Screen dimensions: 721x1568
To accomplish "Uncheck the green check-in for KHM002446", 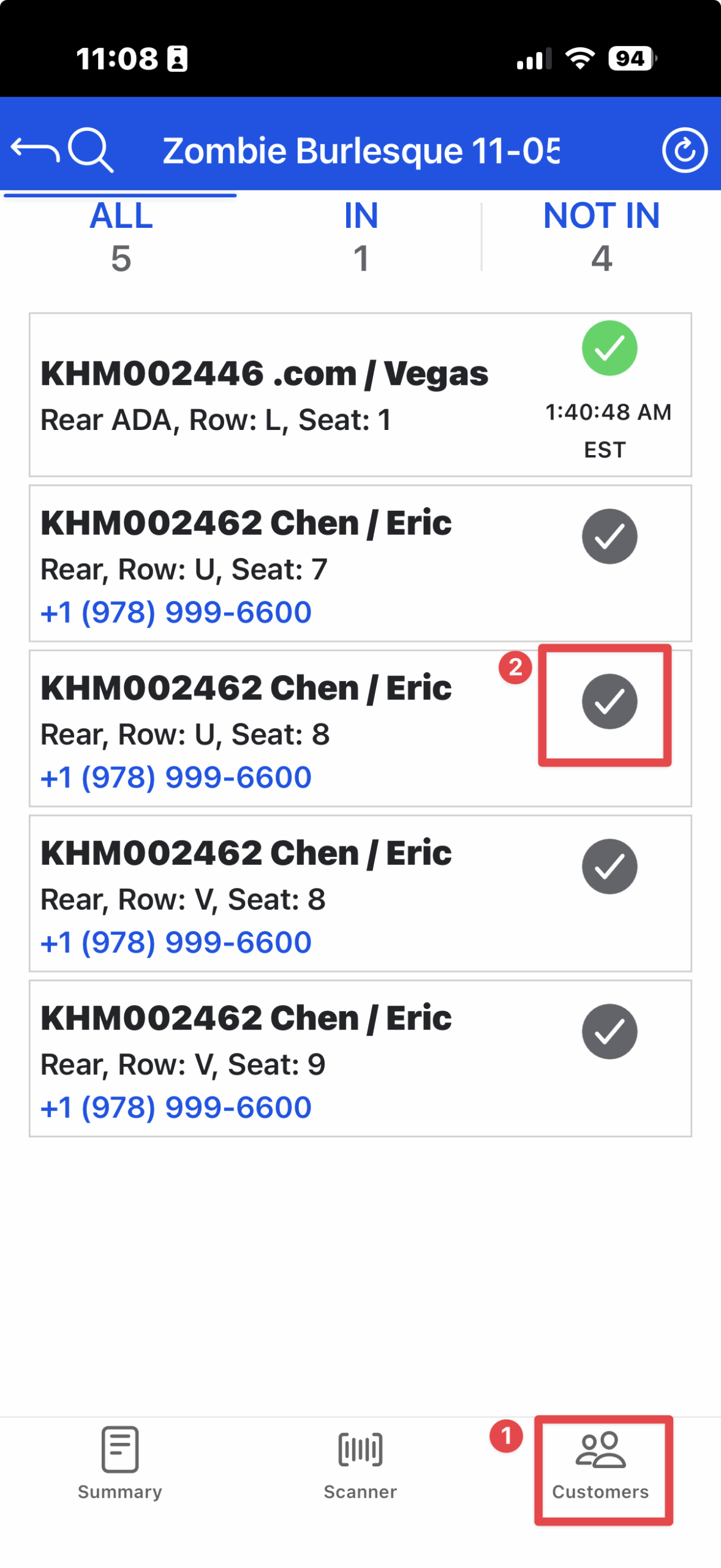I will click(x=610, y=348).
